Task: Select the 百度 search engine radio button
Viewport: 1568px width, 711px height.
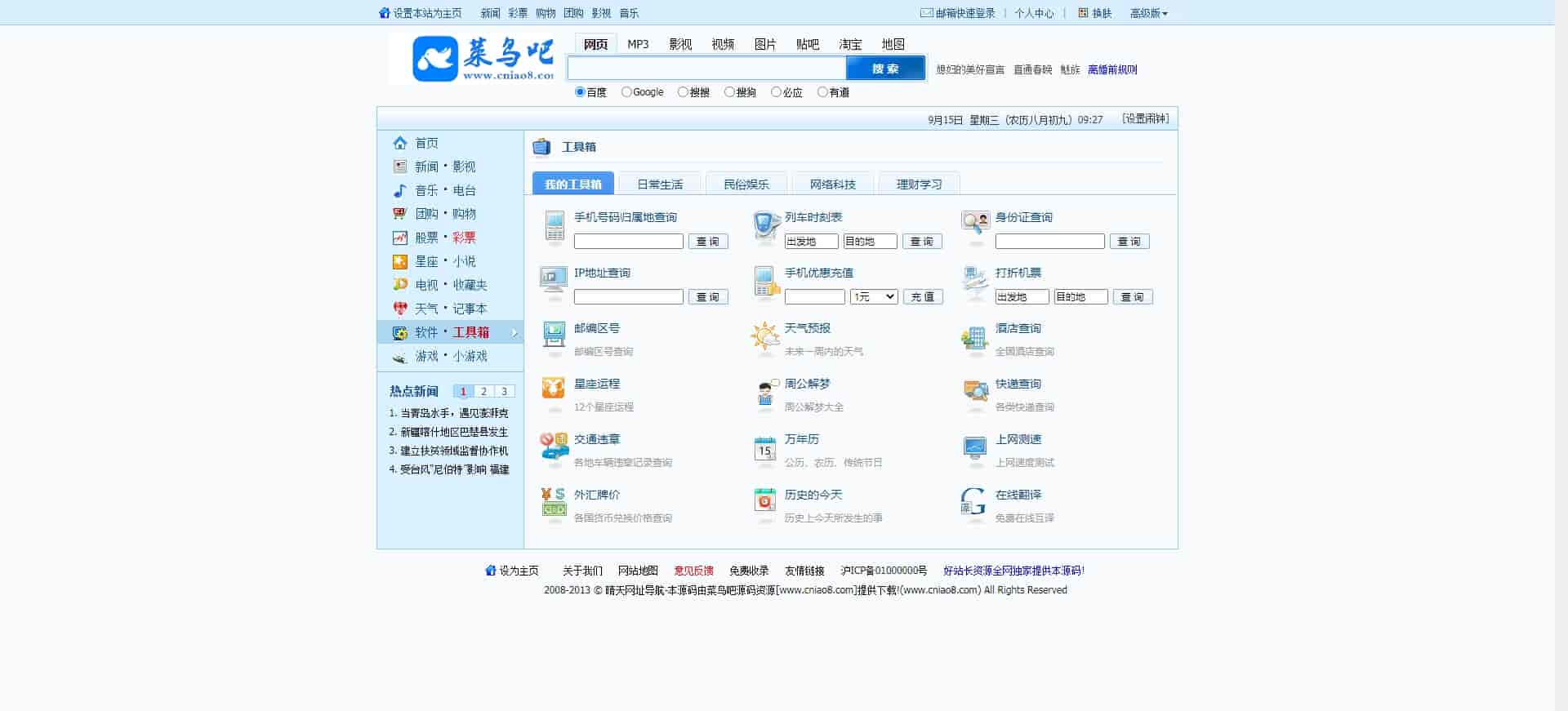Action: click(580, 92)
